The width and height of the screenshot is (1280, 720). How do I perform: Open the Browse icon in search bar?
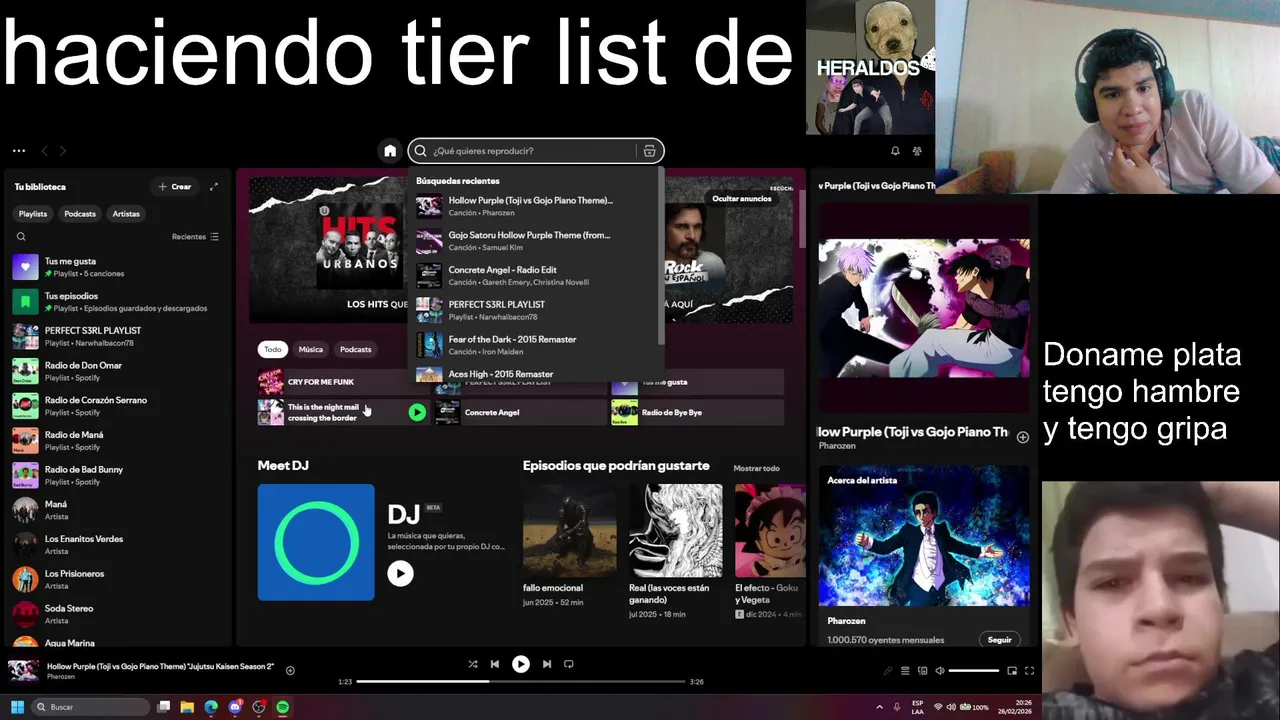[649, 151]
